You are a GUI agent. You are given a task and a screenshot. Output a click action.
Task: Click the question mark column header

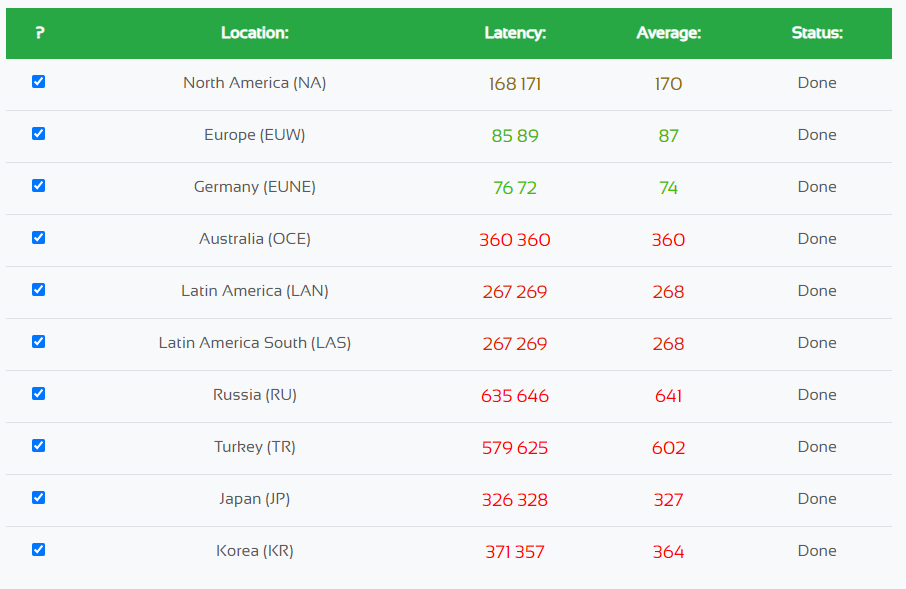[x=39, y=33]
